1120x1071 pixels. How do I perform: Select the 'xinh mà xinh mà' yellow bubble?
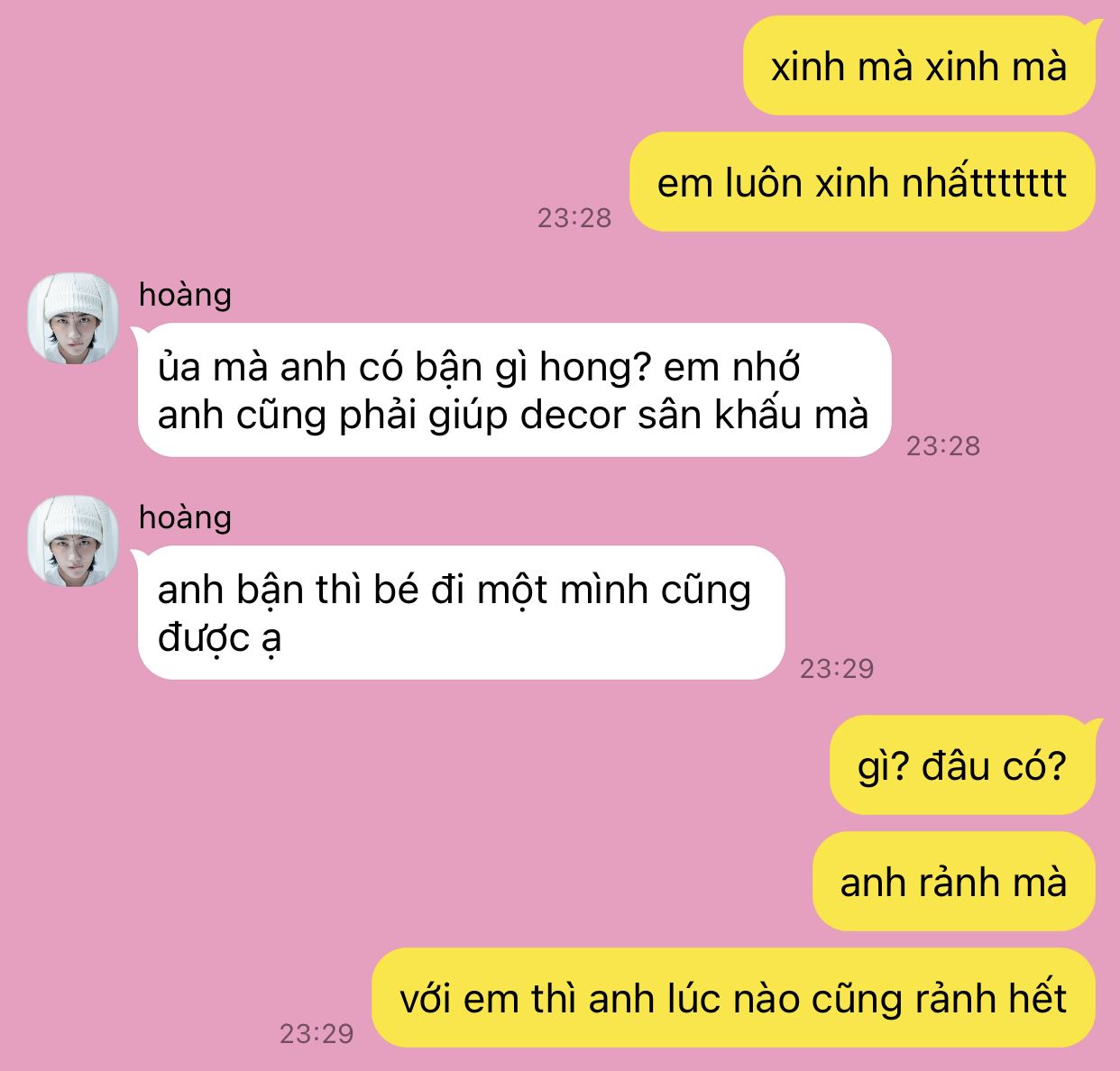coord(919,66)
